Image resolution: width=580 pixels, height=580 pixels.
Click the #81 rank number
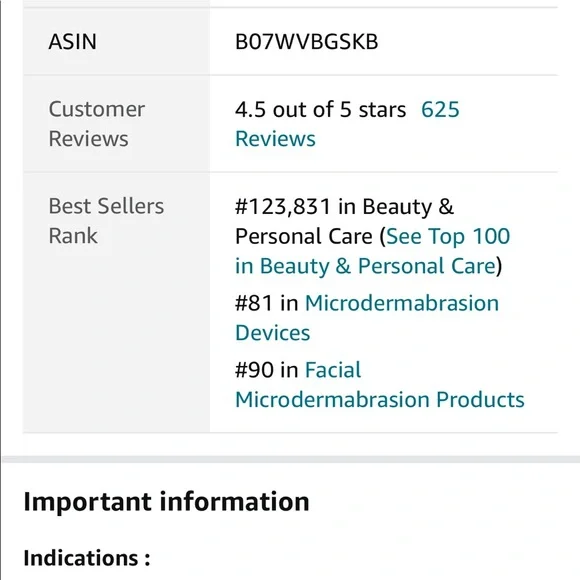click(x=254, y=303)
